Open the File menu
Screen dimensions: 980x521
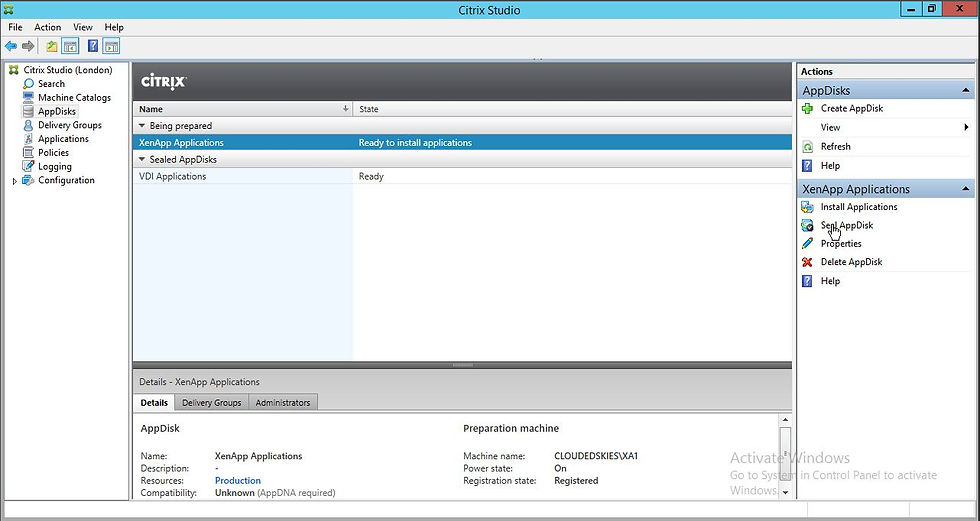(x=15, y=27)
